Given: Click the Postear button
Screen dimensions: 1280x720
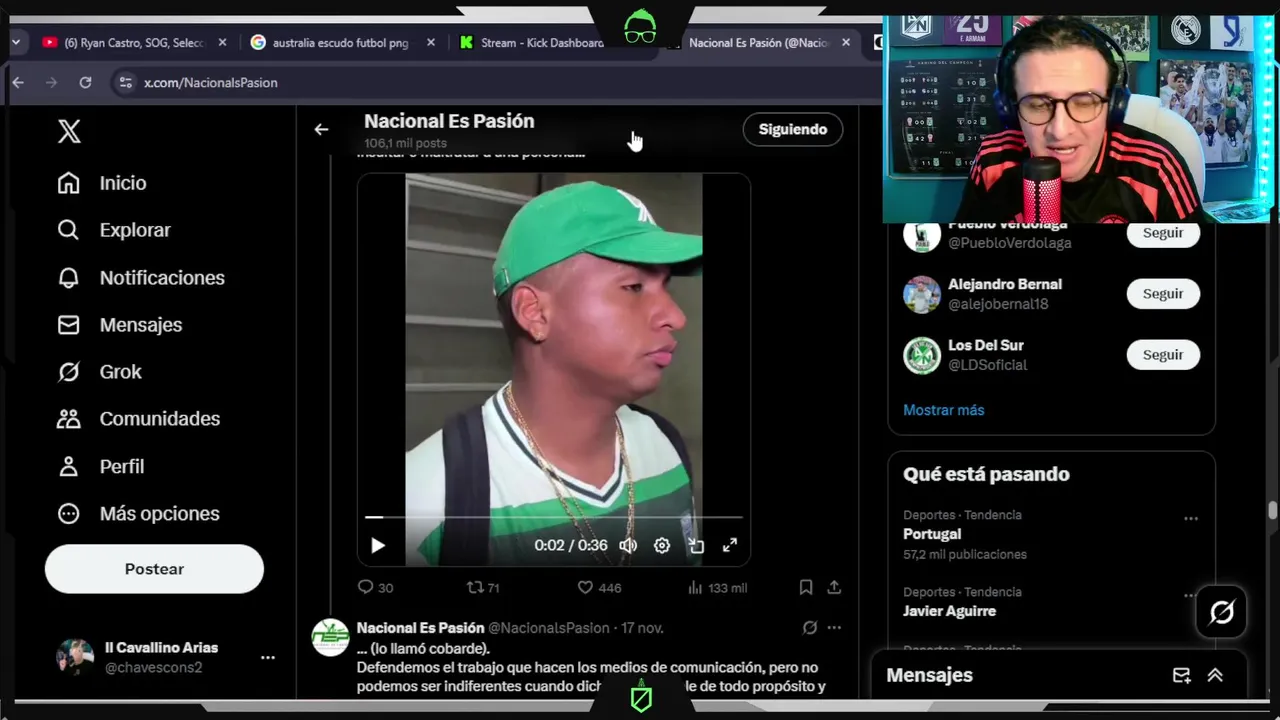Looking at the screenshot, I should click(154, 569).
